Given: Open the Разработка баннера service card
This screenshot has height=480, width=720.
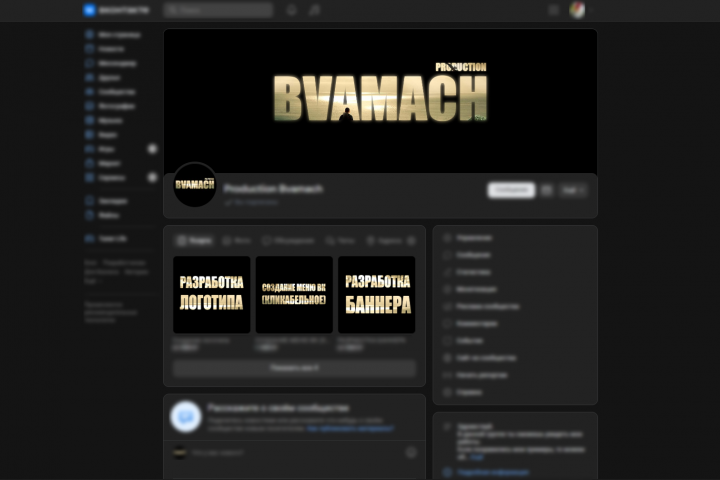Looking at the screenshot, I should (x=377, y=294).
